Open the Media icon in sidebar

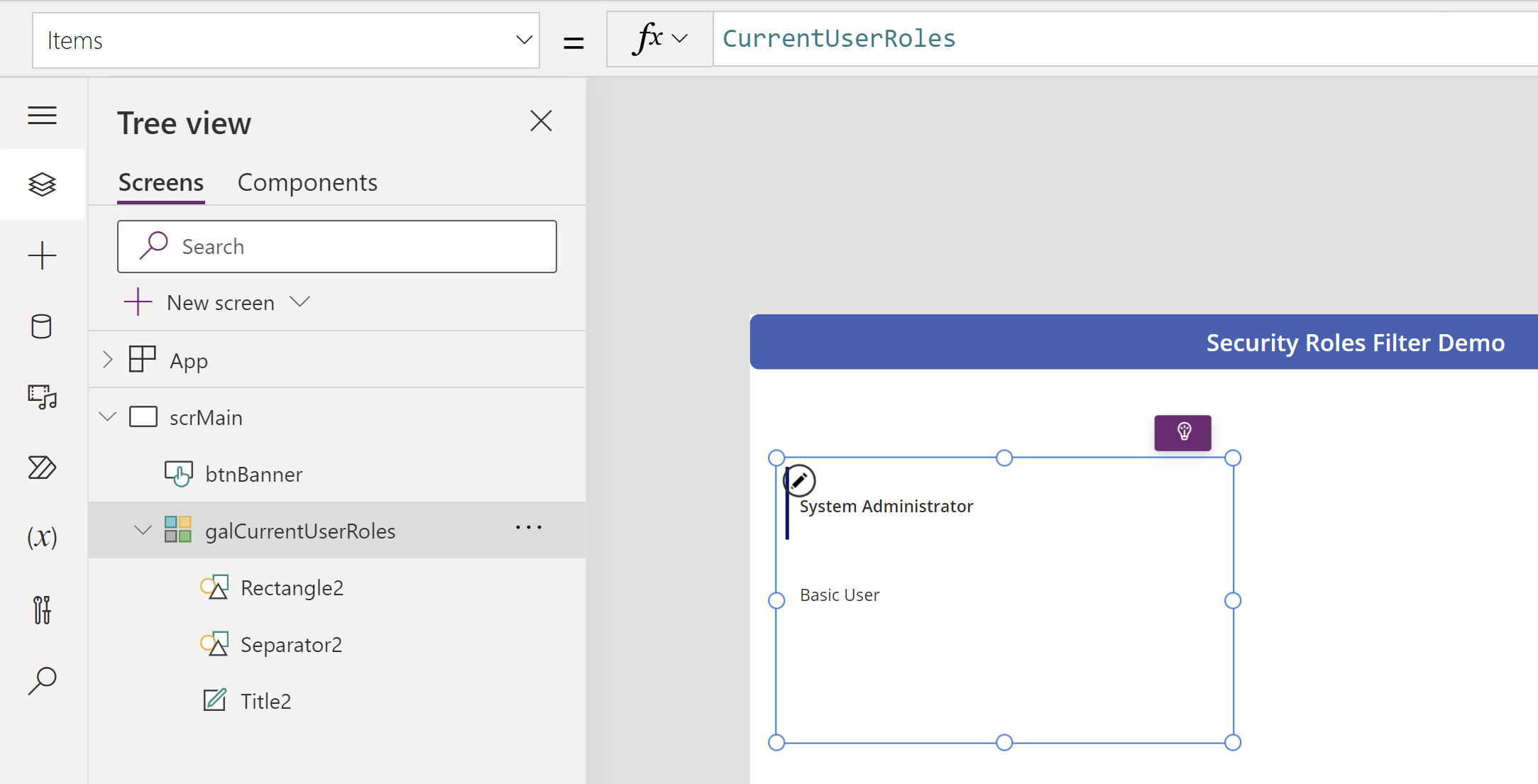tap(43, 397)
